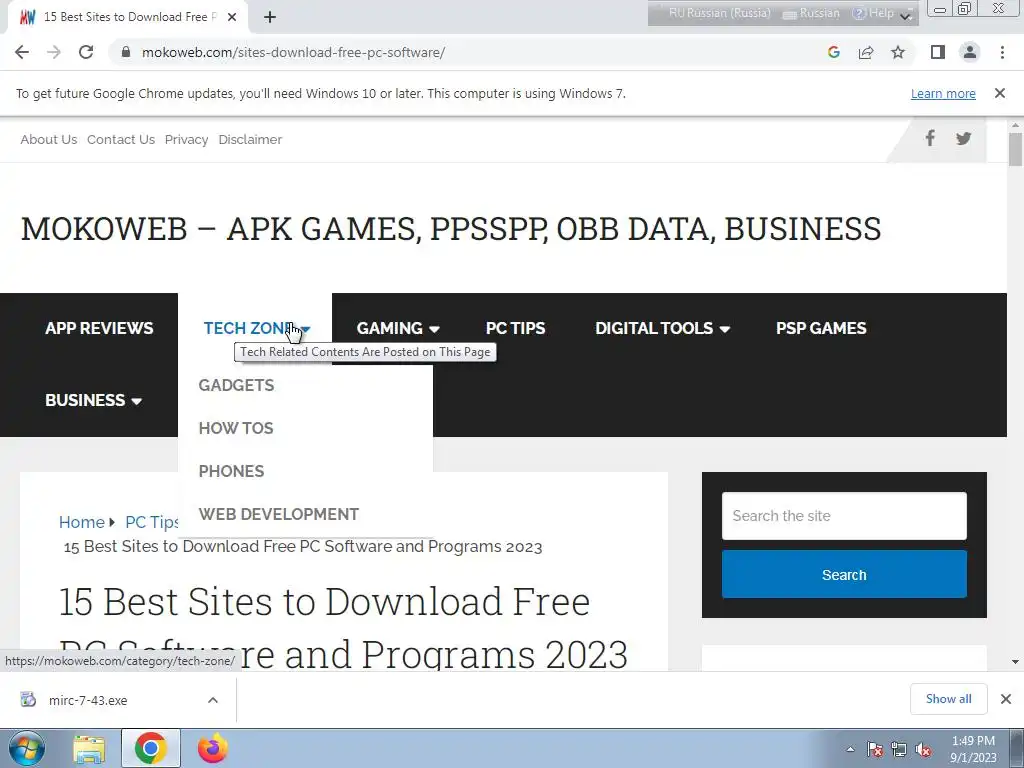Click the language bar Help button
This screenshot has width=1024, height=768.
coord(873,13)
